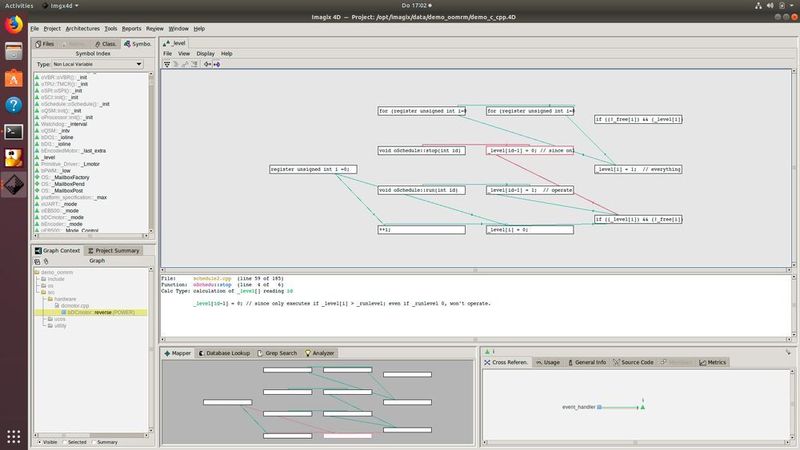Switch to the Grep Search tab

coord(277,353)
